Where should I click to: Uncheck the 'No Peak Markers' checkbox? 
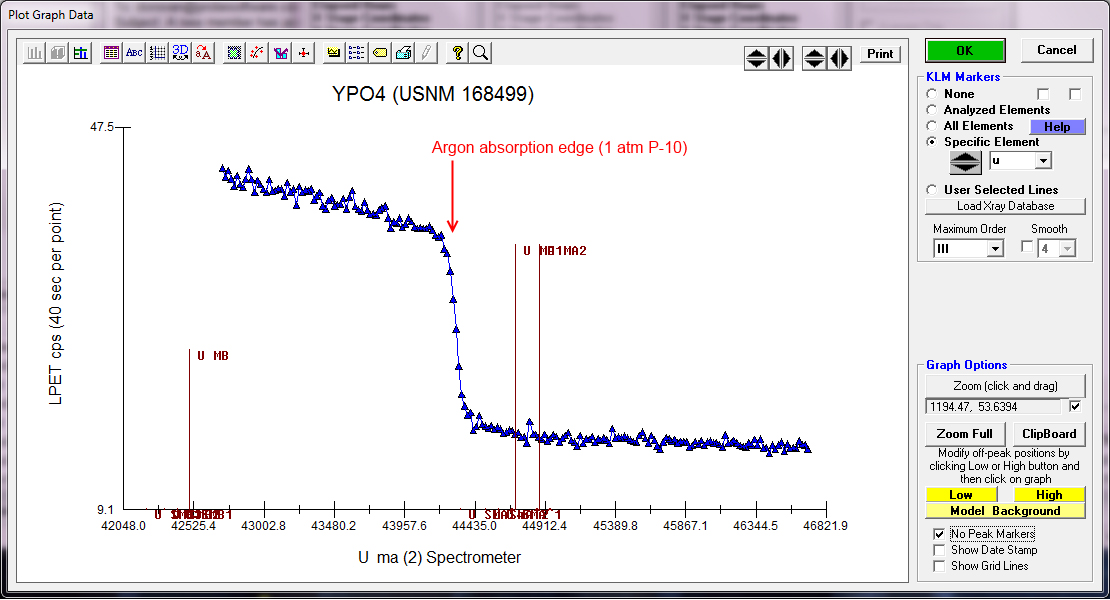pos(938,534)
